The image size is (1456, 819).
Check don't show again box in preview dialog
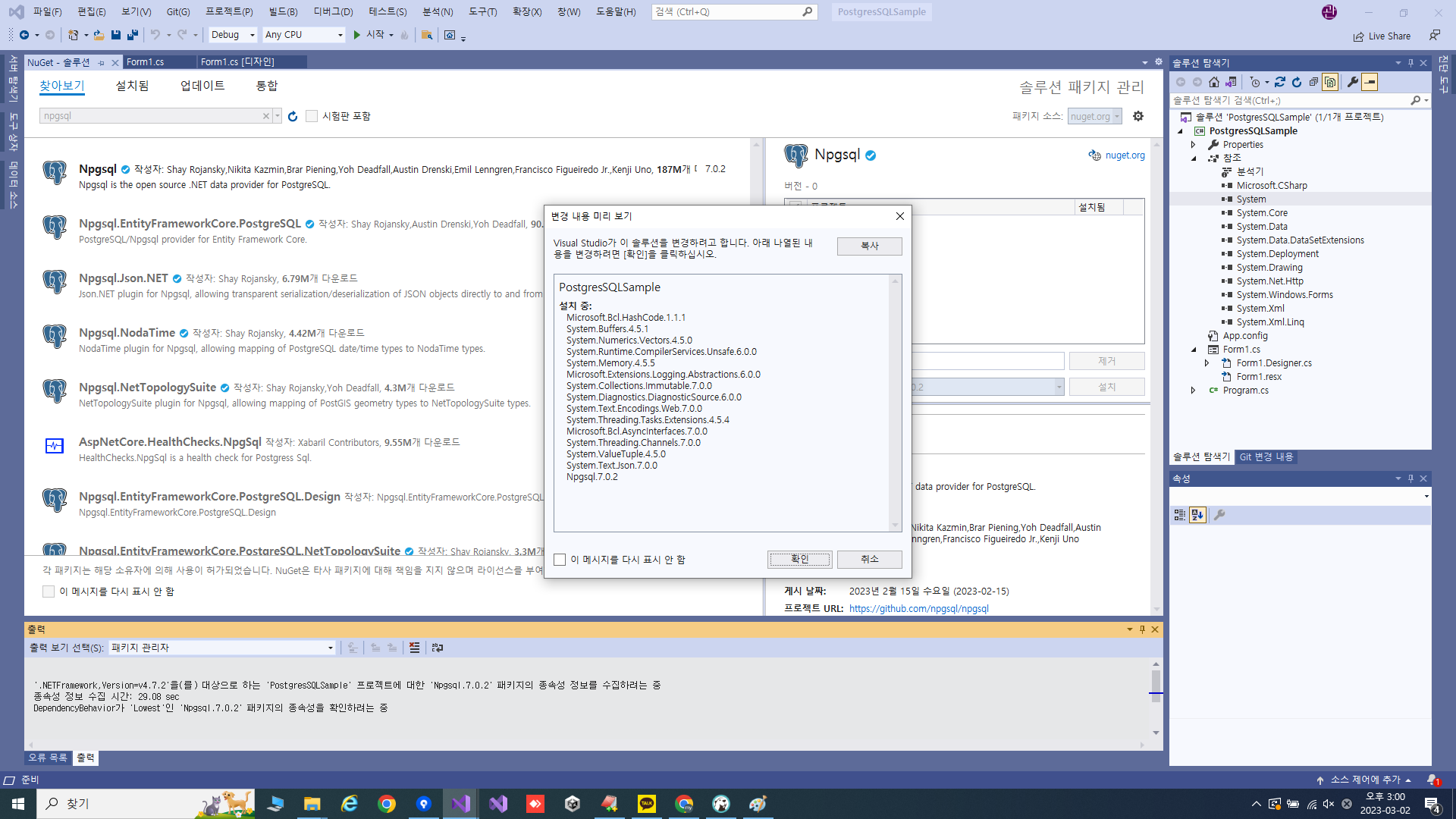[560, 560]
